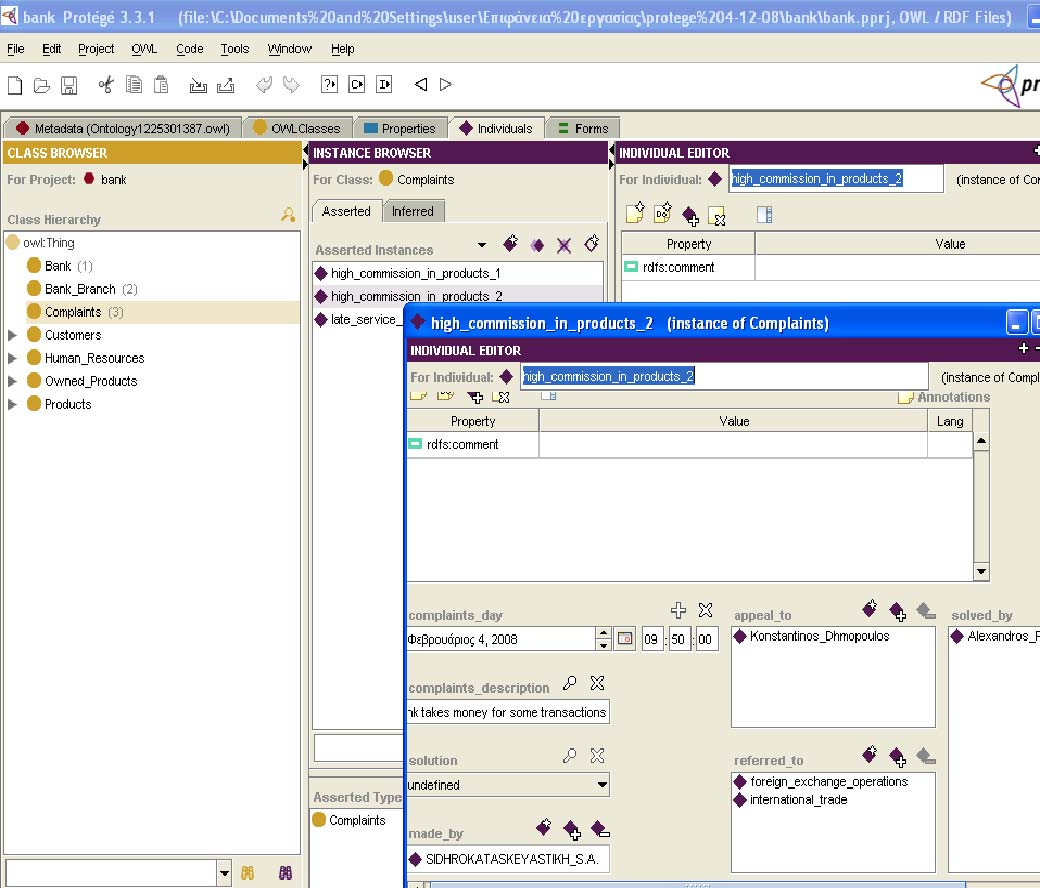The image size is (1040, 888).
Task: Open the Project menu
Action: tap(96, 49)
